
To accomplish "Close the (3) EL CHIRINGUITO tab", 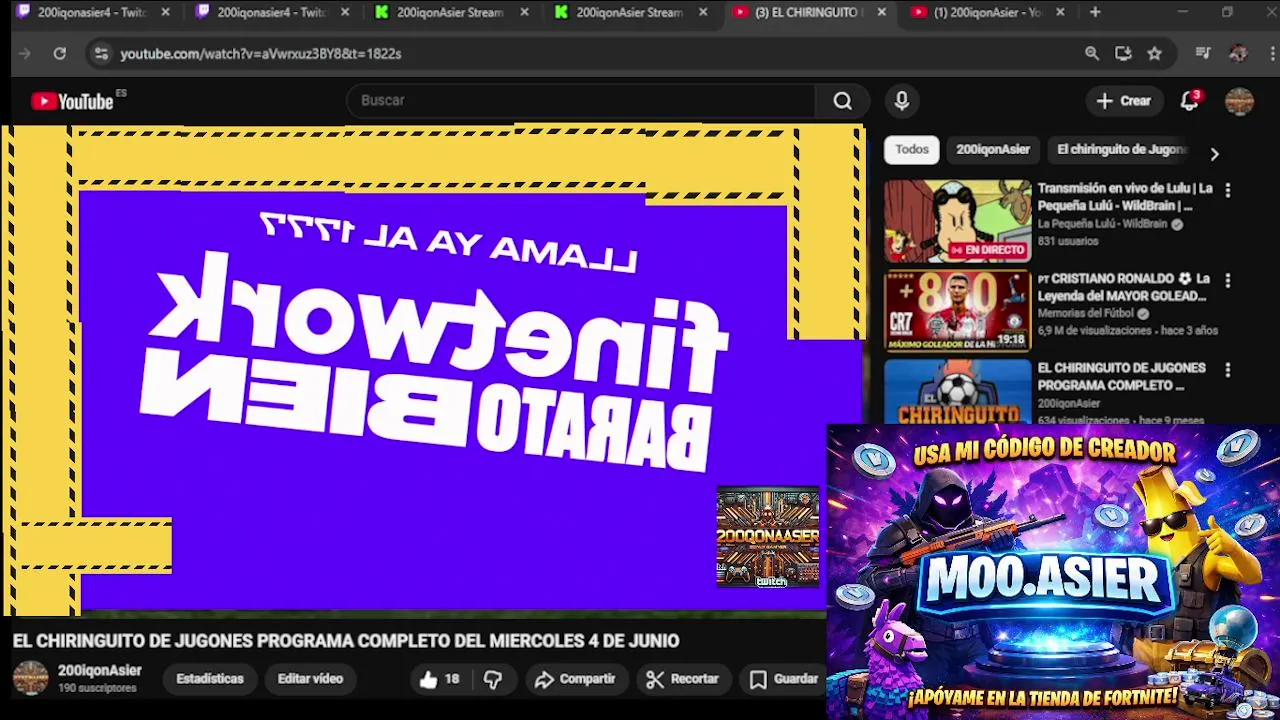I will [x=881, y=12].
